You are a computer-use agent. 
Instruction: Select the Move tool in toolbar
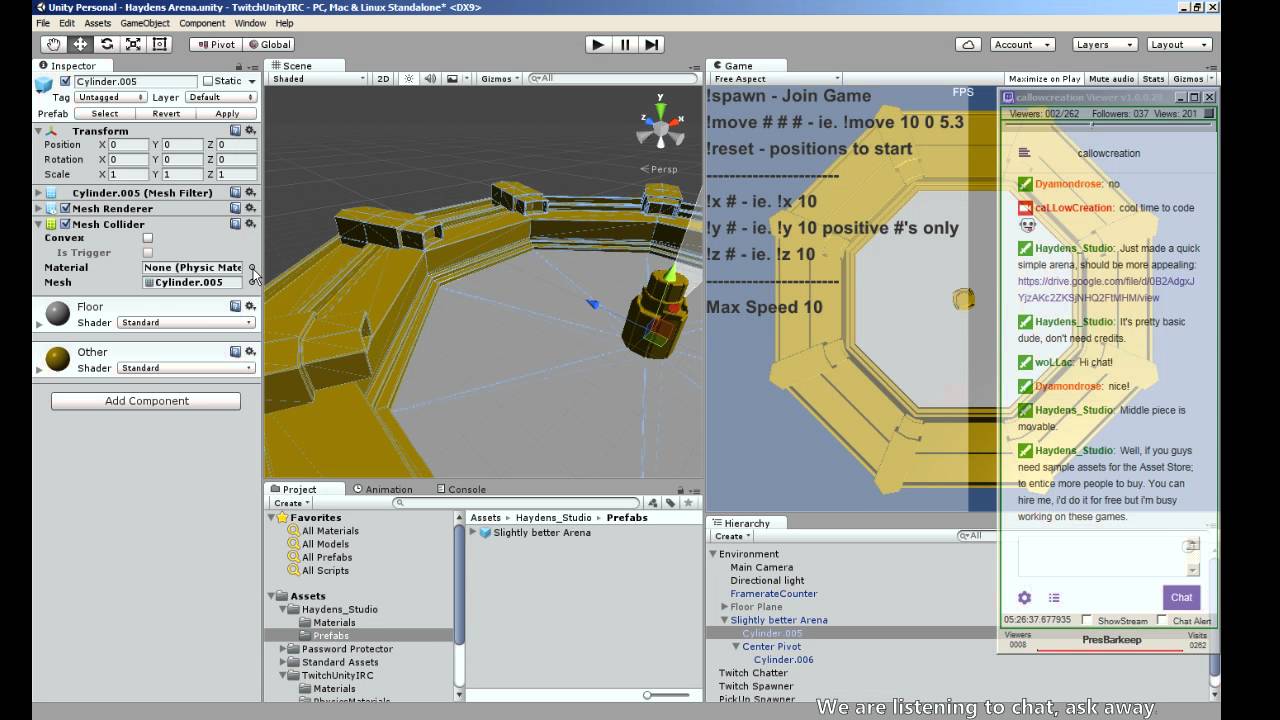point(80,44)
